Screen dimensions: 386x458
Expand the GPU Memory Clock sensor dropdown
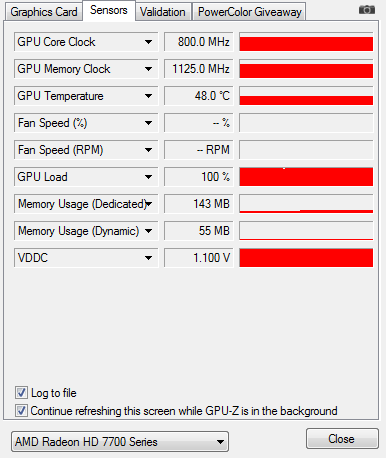click(x=148, y=69)
